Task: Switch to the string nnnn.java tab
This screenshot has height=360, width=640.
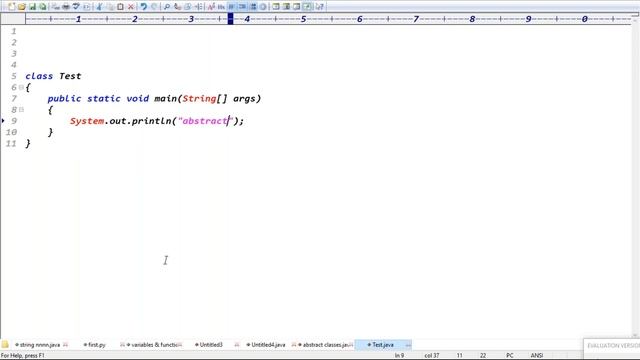Action: pyautogui.click(x=40, y=345)
